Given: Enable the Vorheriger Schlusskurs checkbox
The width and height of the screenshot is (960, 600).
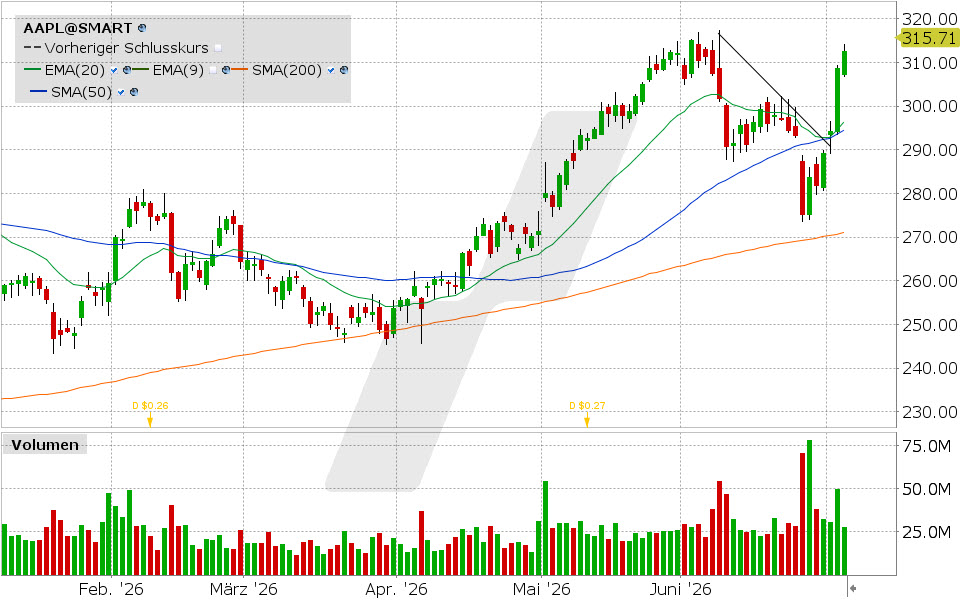Looking at the screenshot, I should point(219,48).
